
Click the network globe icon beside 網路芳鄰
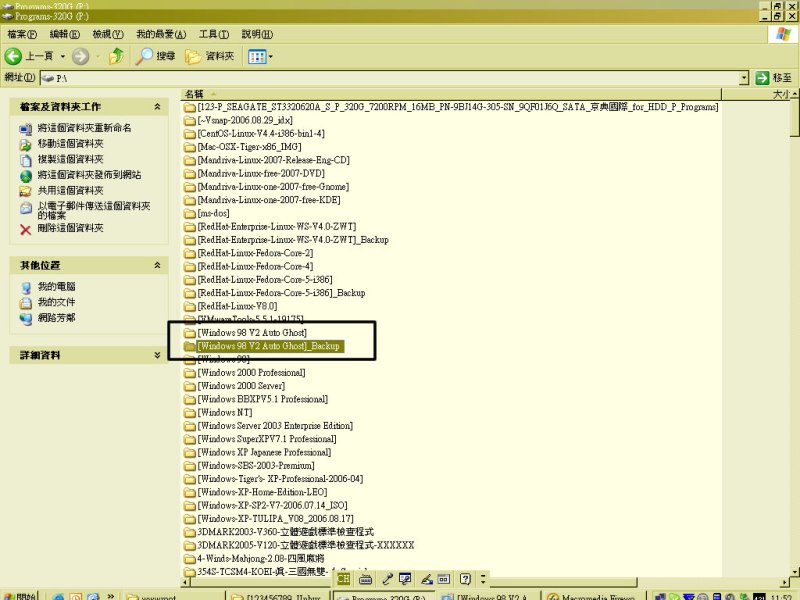pos(26,319)
